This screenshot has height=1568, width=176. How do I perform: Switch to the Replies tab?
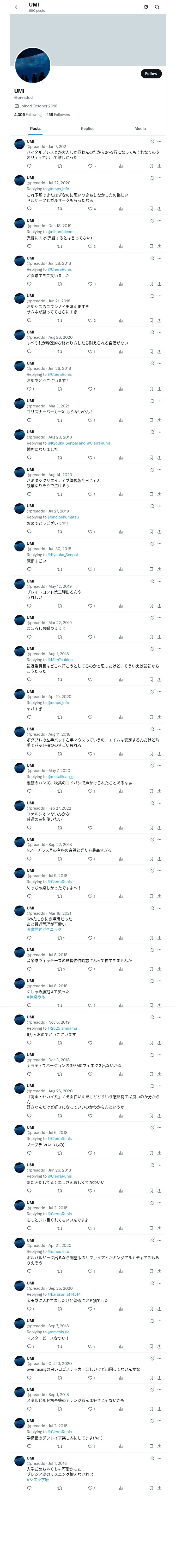pyautogui.click(x=87, y=128)
